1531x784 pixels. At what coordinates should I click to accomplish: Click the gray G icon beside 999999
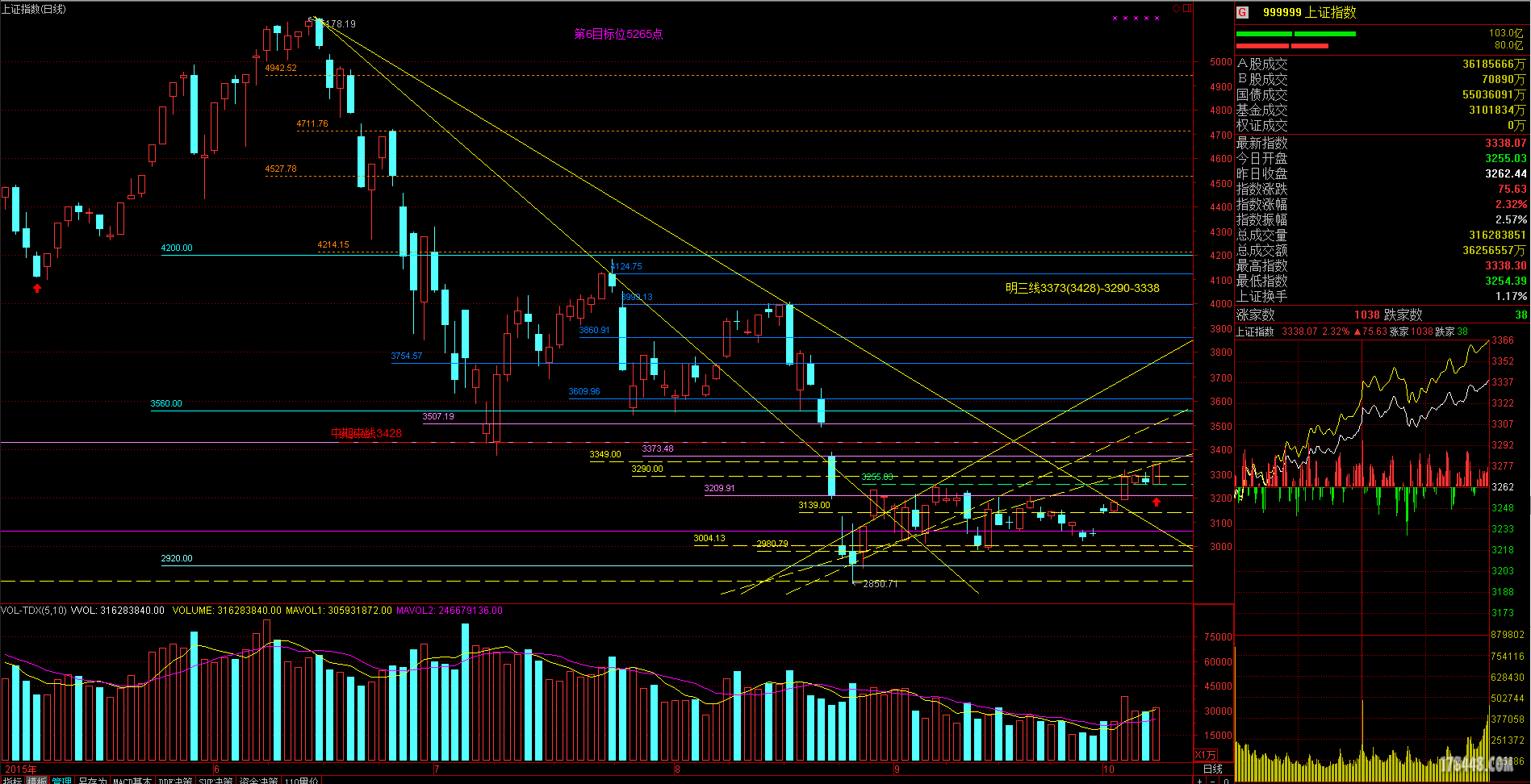pyautogui.click(x=1243, y=12)
